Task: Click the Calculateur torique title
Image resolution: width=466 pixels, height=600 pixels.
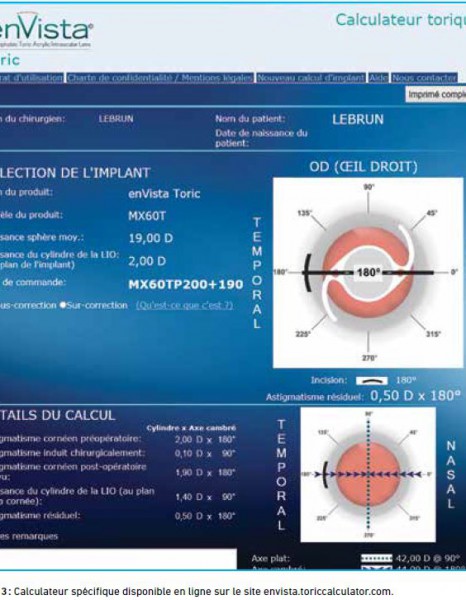Action: tap(401, 20)
